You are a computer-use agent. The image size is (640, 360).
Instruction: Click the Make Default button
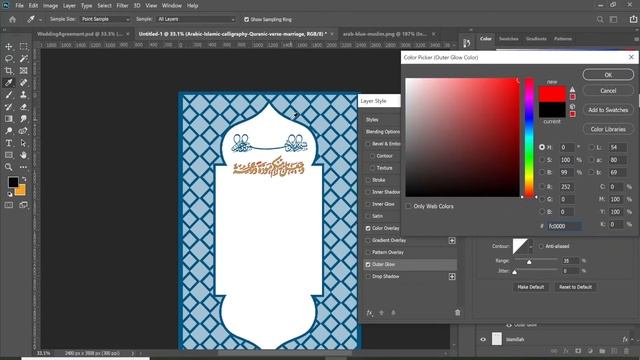tap(531, 287)
